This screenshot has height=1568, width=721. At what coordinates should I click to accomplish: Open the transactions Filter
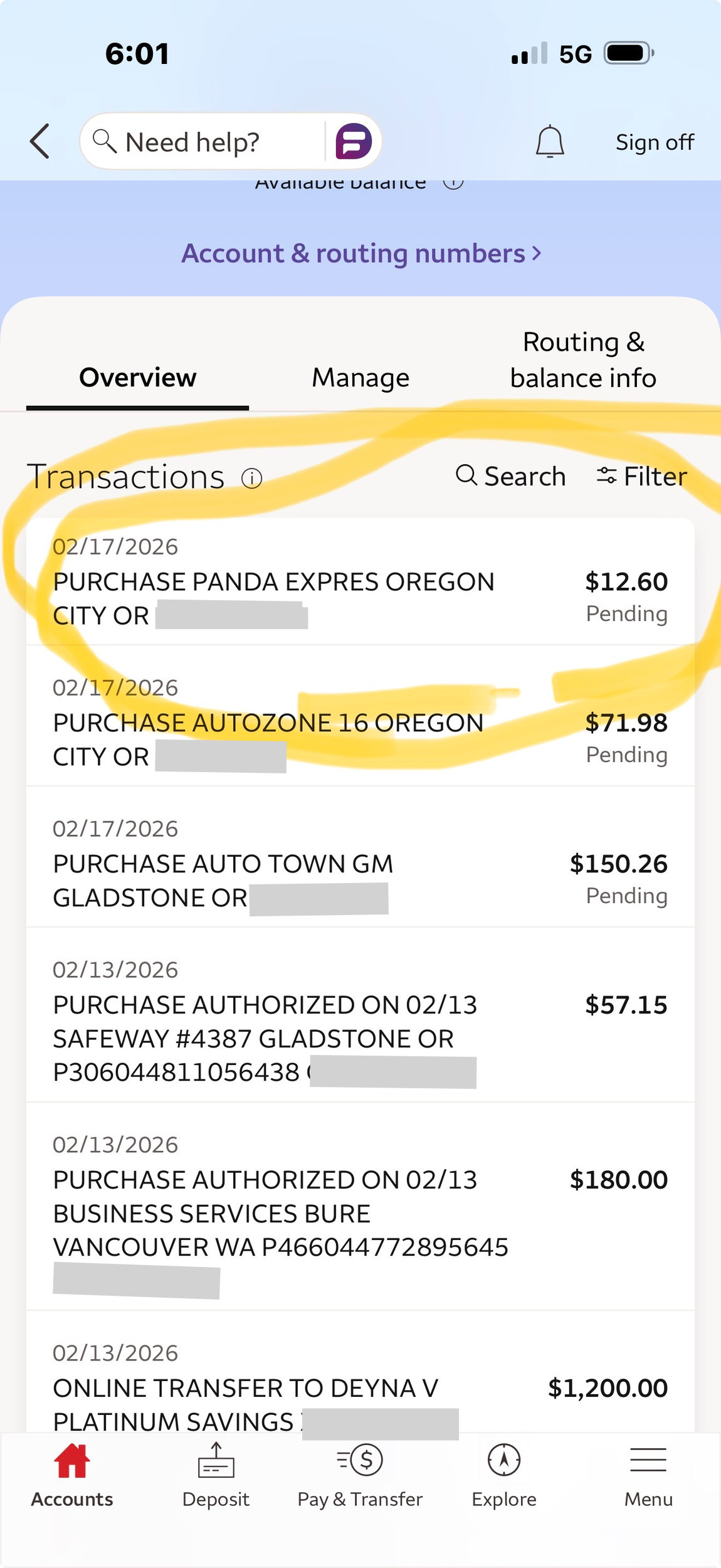coord(641,477)
